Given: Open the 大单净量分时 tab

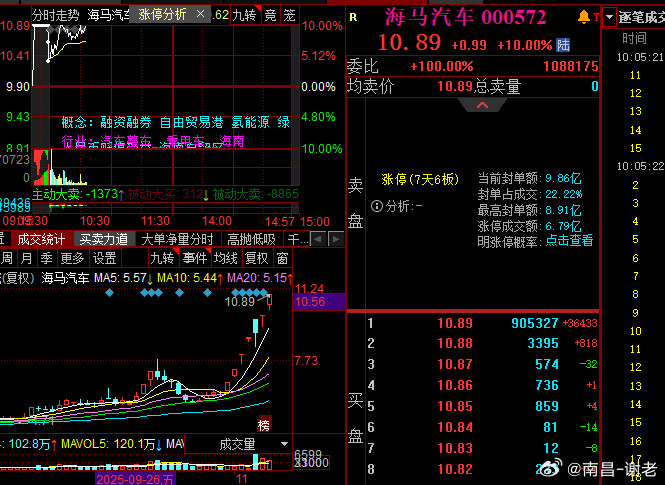Looking at the screenshot, I should [177, 240].
